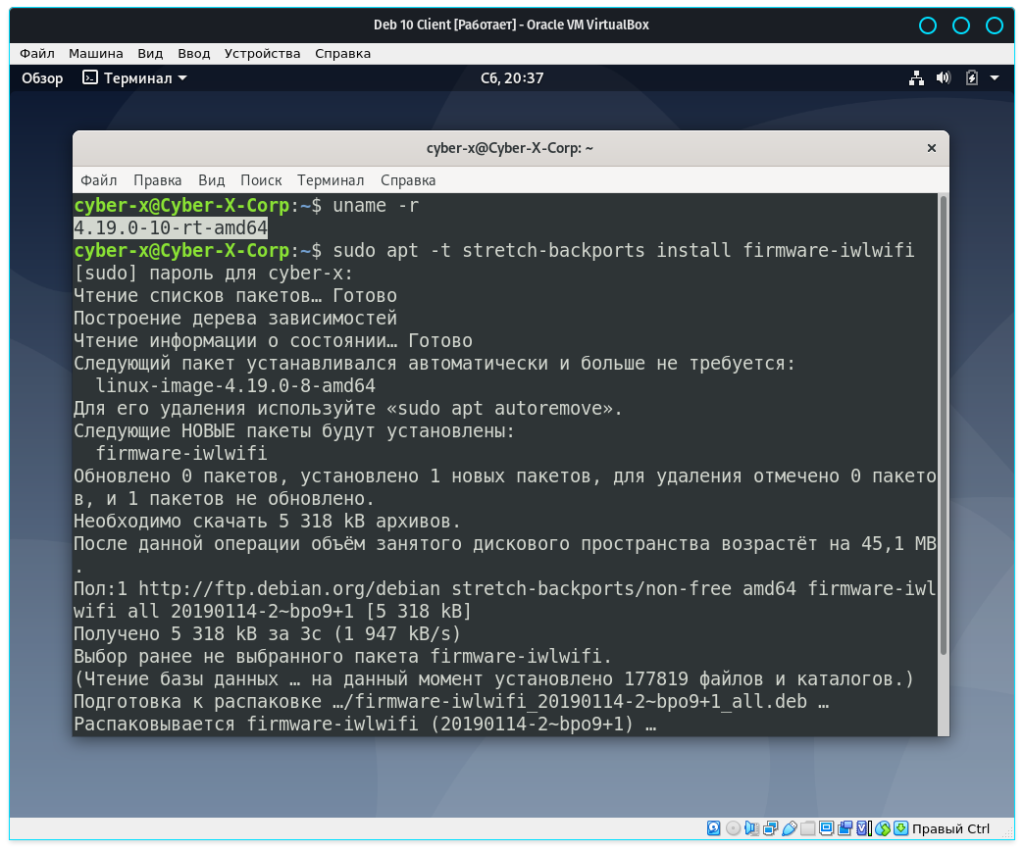Click the audio speaker icon in VirtualBox status bar
Screen dimensions: 1024x850
tap(752, 828)
